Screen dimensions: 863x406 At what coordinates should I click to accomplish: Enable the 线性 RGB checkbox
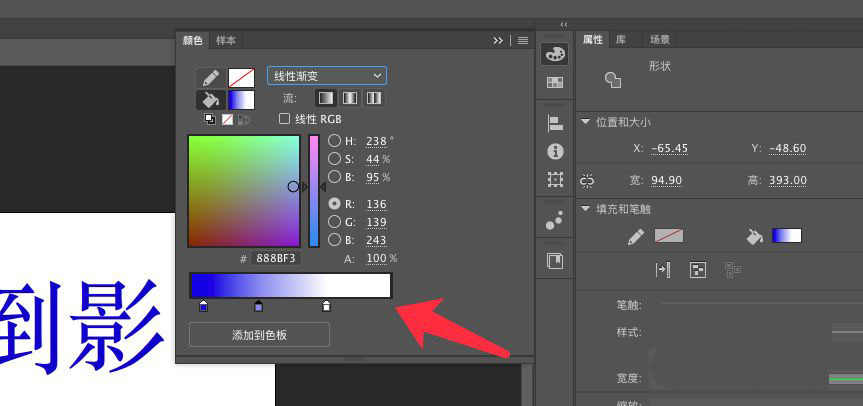(x=285, y=119)
